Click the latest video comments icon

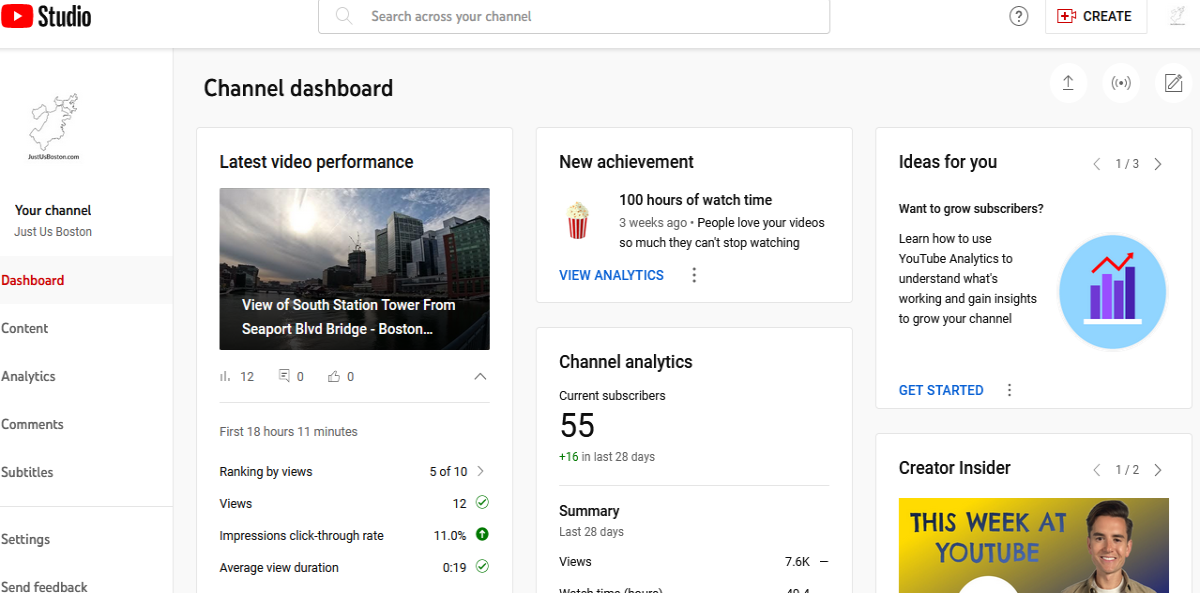tap(284, 377)
